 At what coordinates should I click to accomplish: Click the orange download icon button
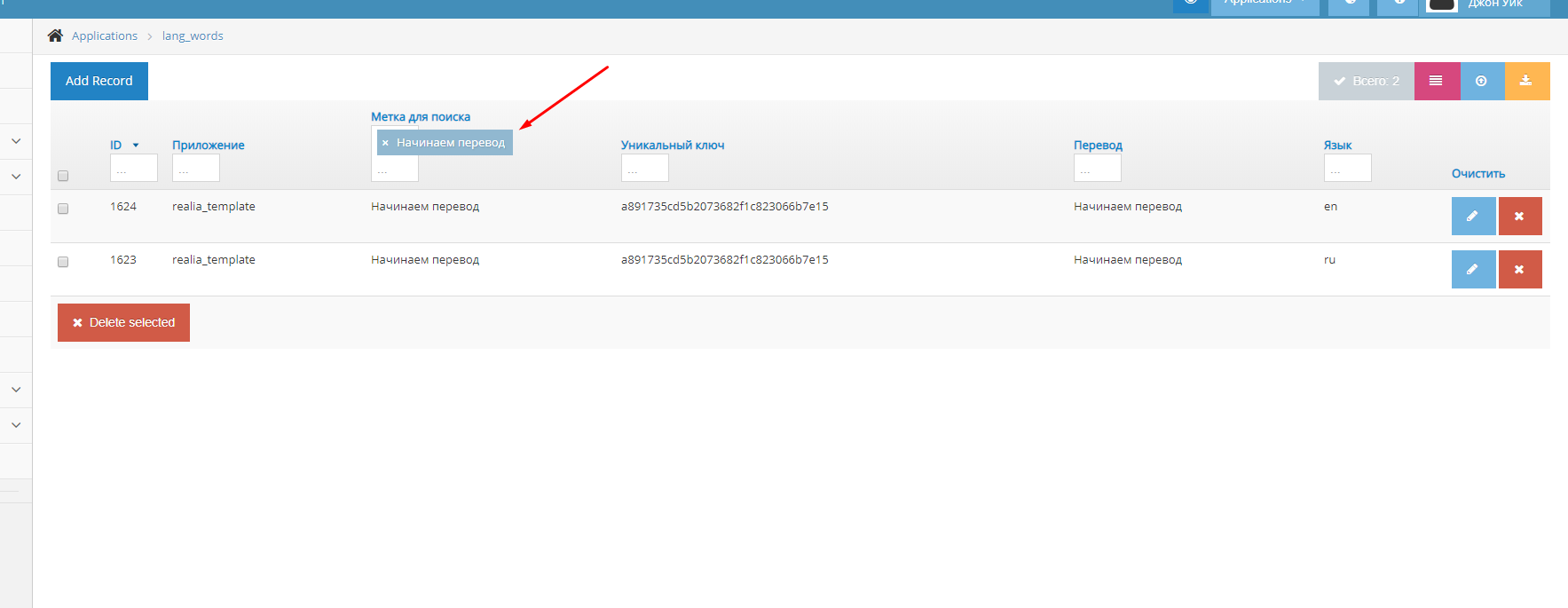(x=1526, y=81)
